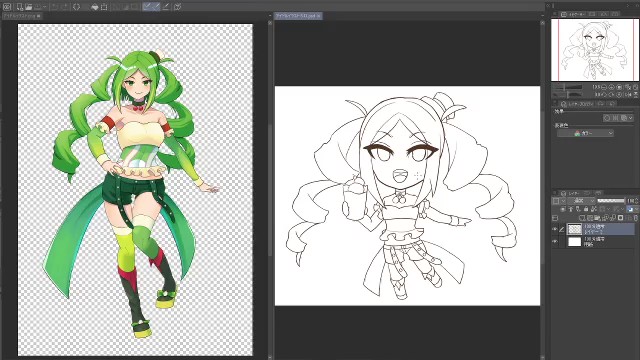The image size is (640, 360).
Task: Click vertical scrollbar of left canvas
Action: (270, 190)
